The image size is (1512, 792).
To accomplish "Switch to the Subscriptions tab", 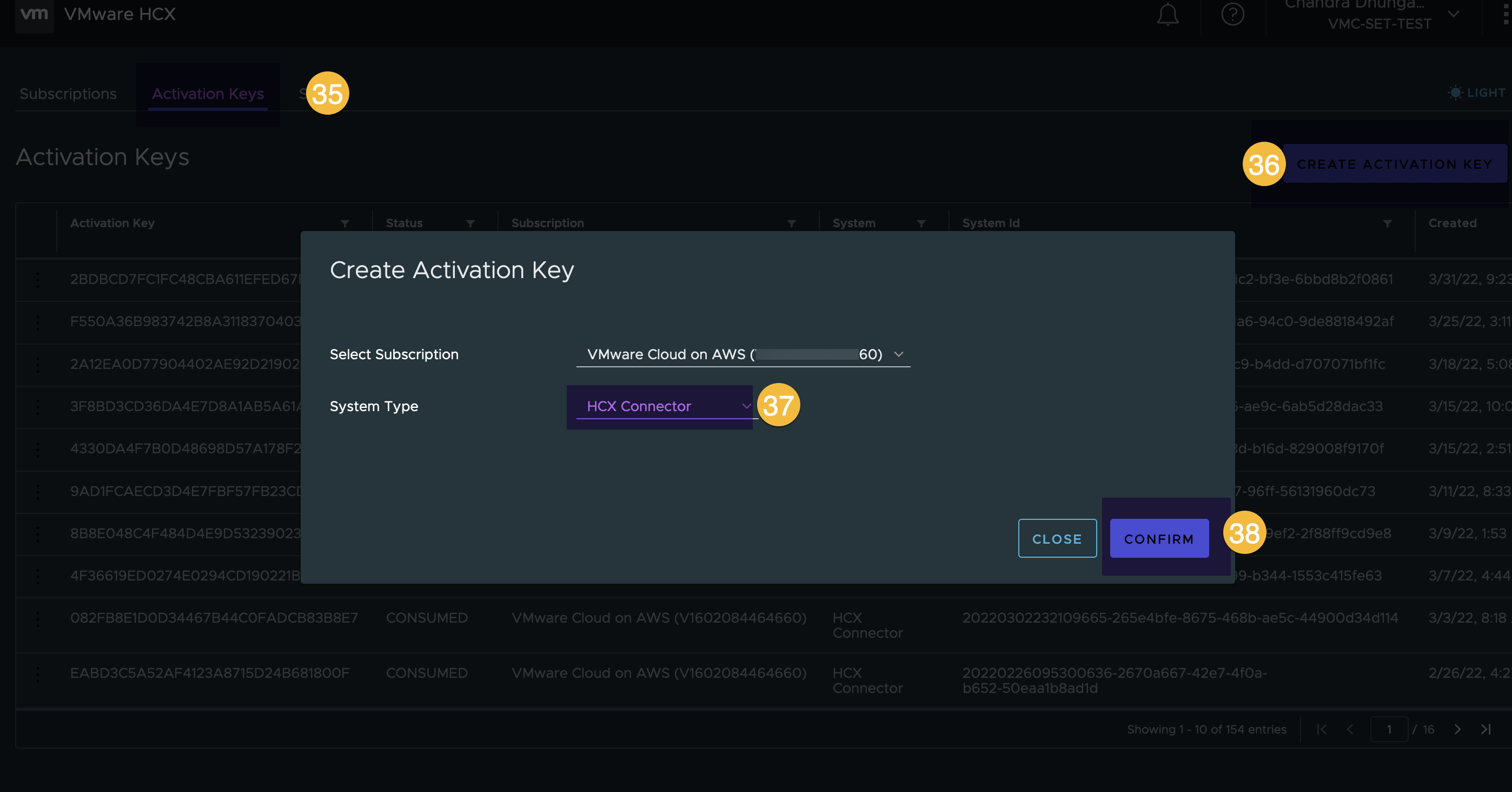I will [x=67, y=92].
